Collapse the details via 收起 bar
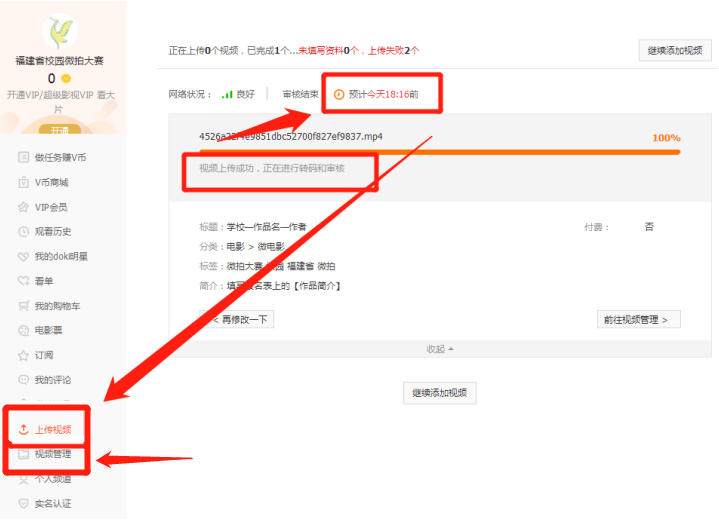719x528 pixels. point(439,349)
